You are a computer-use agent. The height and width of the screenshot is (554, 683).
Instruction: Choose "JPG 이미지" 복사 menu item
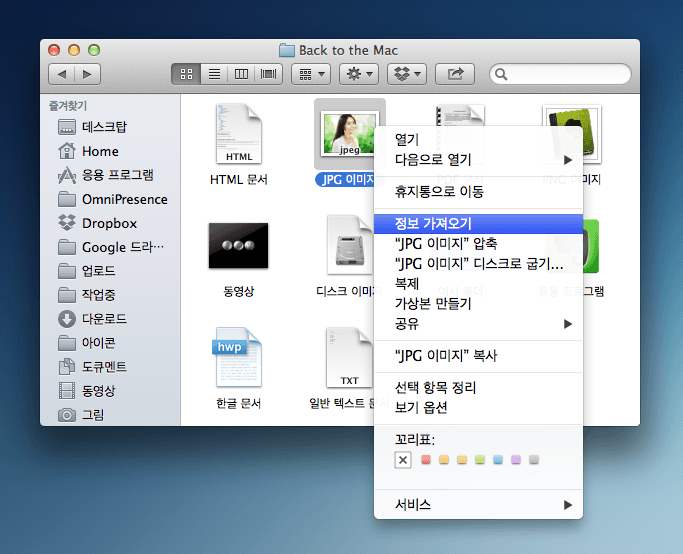478,356
